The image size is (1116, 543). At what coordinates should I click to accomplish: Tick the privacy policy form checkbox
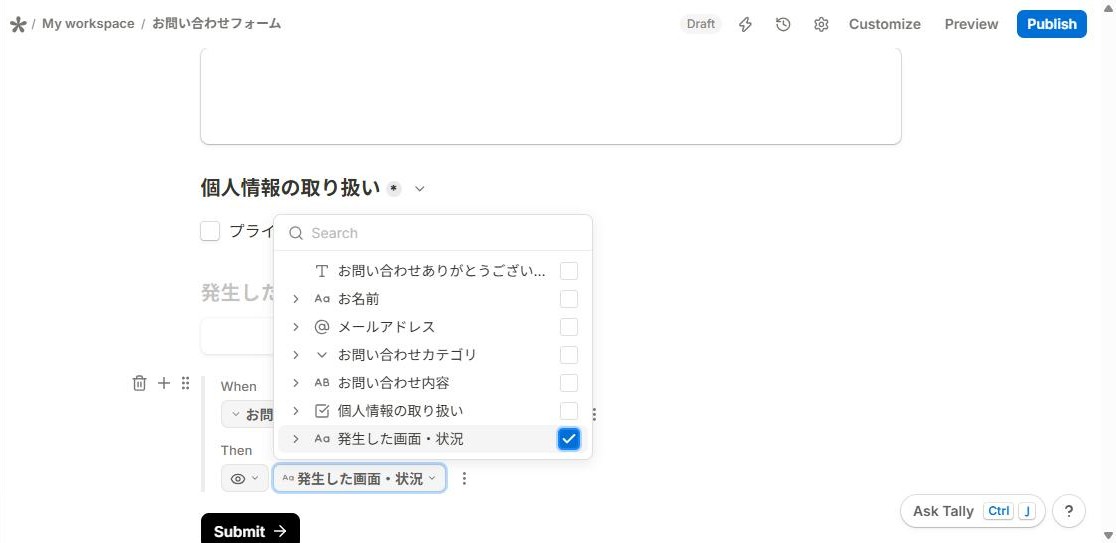(210, 231)
